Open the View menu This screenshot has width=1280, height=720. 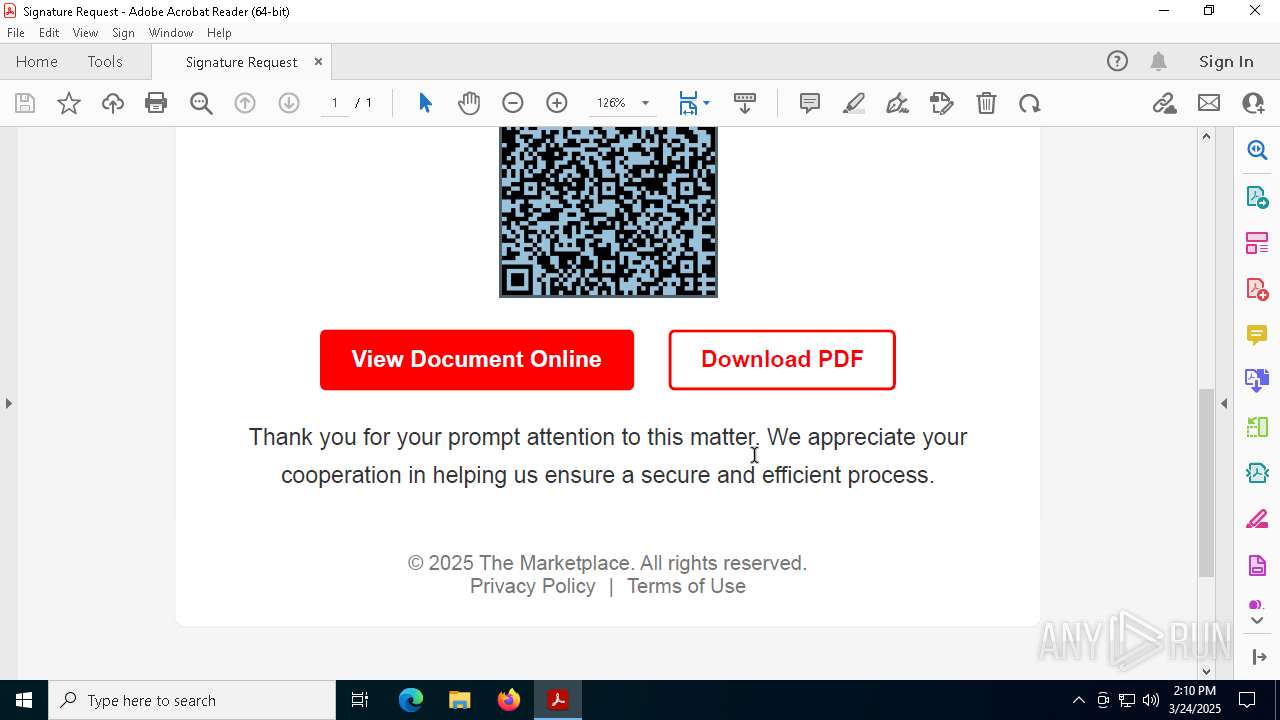(x=85, y=33)
